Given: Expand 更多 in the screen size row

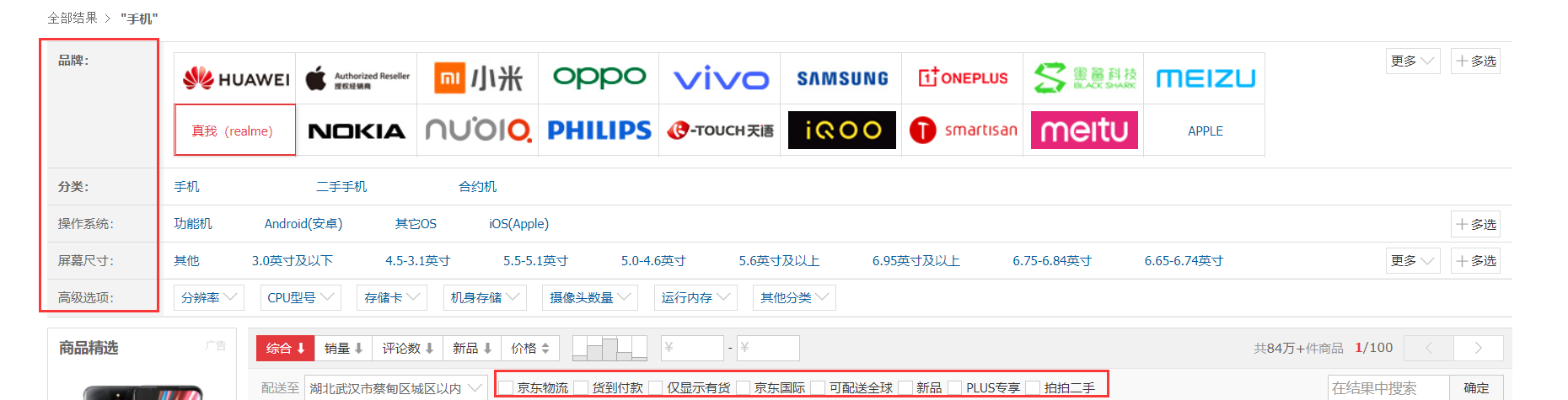Looking at the screenshot, I should (x=1413, y=261).
